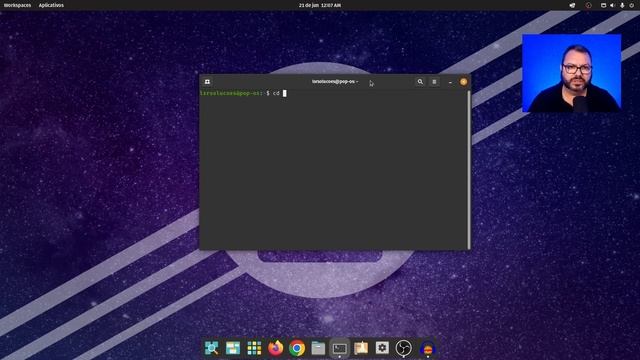Click the display icon in top bar
Screen dimensions: 640x360
(x=603, y=5)
